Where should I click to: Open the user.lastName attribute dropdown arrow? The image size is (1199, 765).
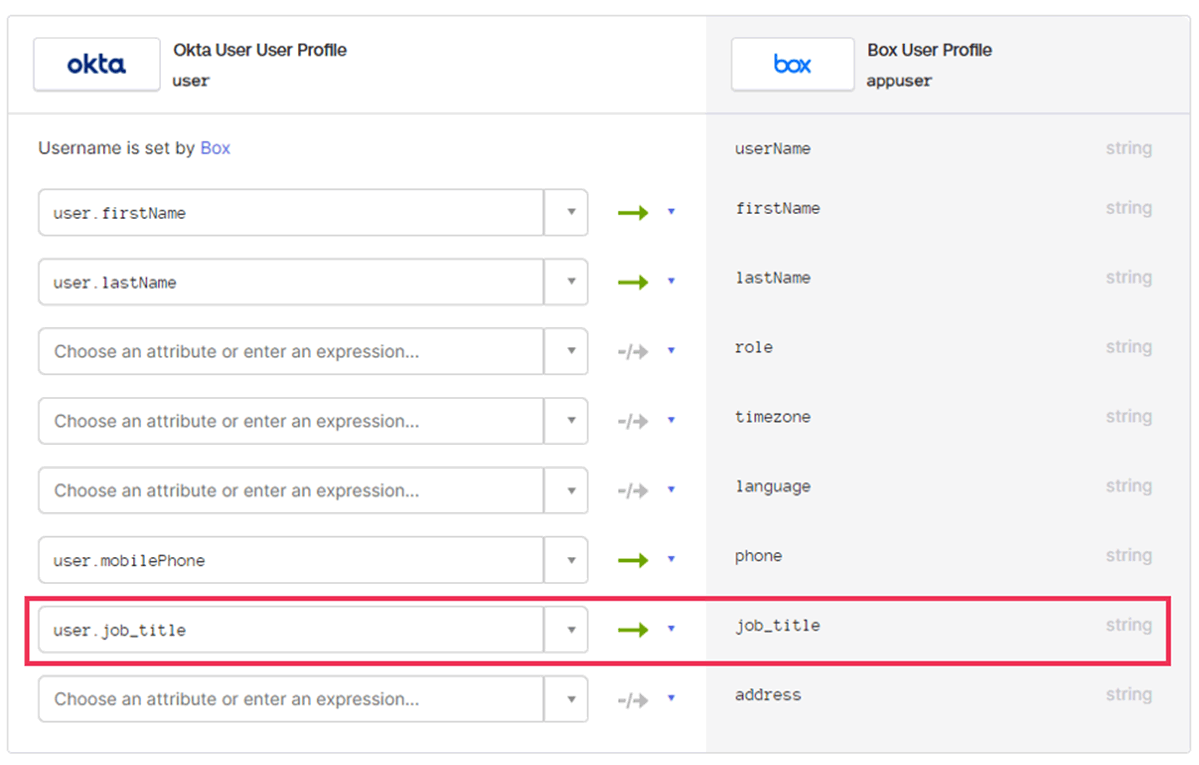coord(566,282)
